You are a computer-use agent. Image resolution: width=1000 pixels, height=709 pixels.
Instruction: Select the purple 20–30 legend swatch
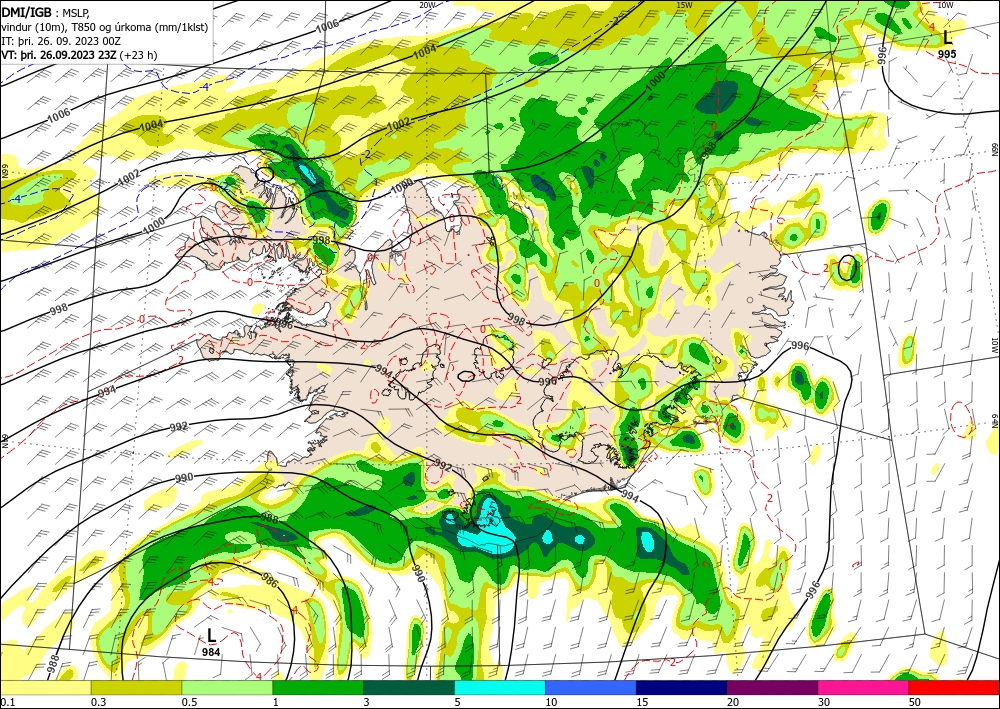click(x=772, y=687)
